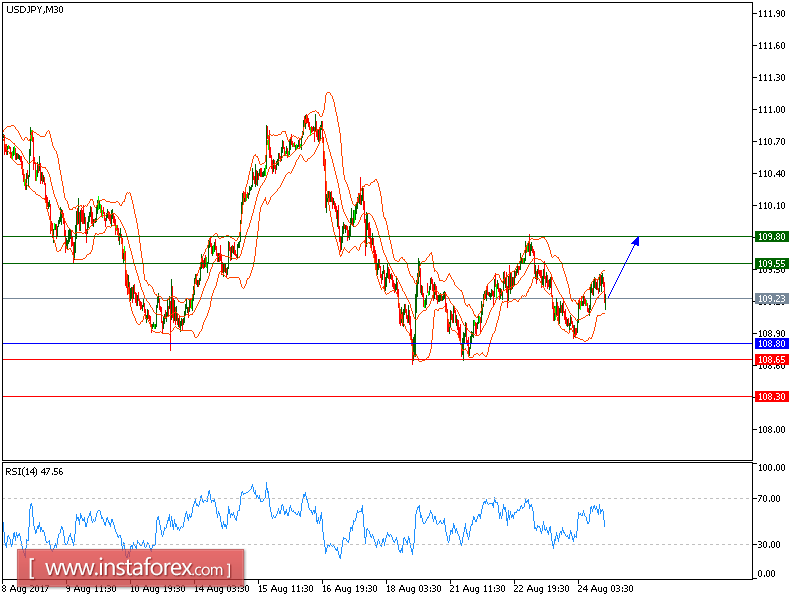Select the red 108.65 price tag
Screen dimensions: 800x600
pos(770,357)
